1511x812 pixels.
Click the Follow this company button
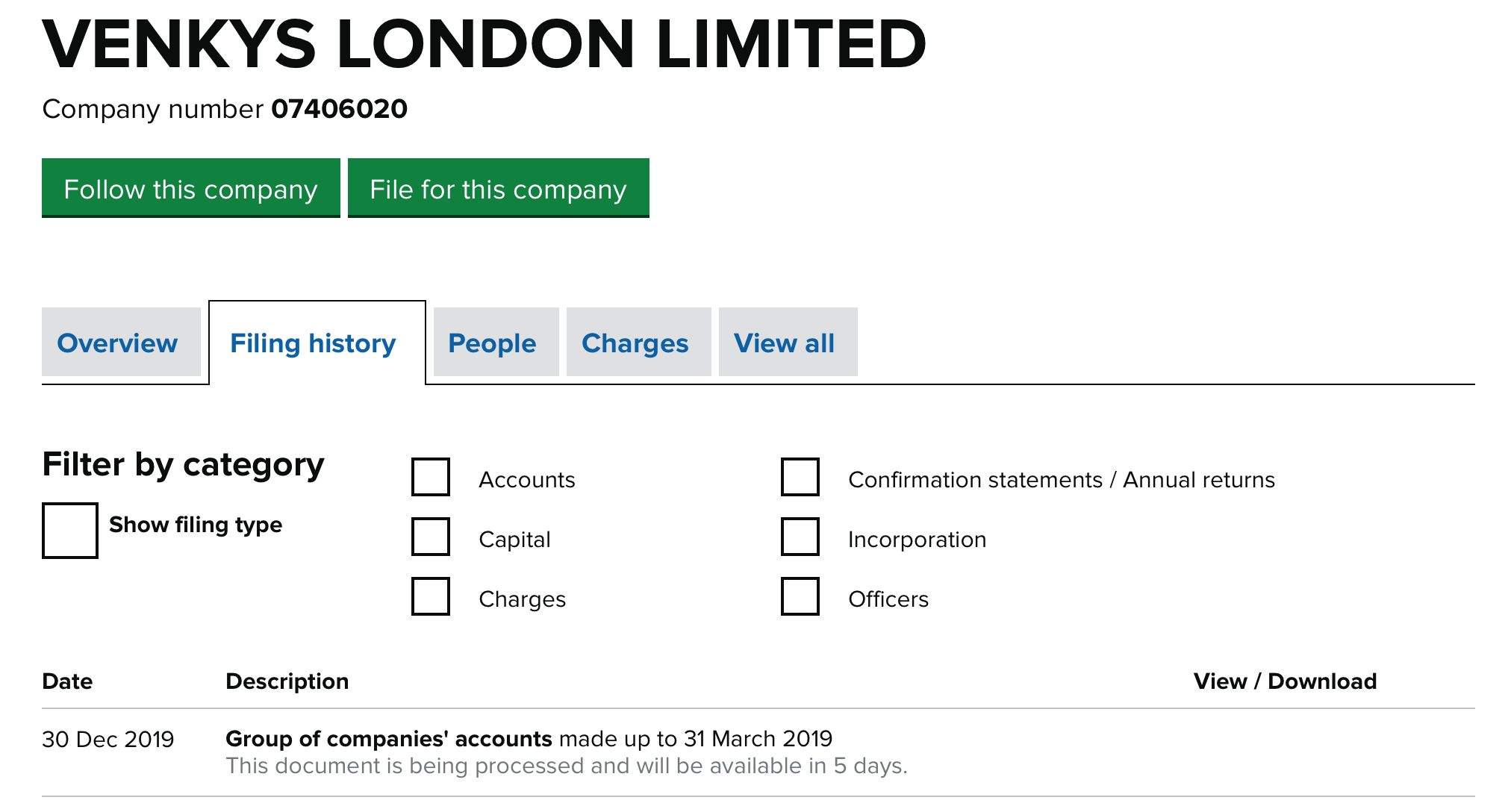coord(190,189)
